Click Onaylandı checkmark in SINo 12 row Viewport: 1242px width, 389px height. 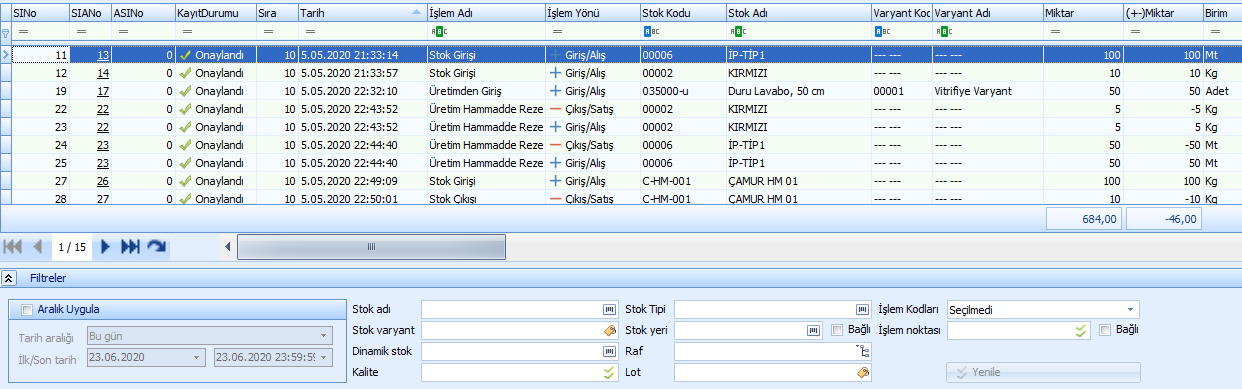pyautogui.click(x=185, y=73)
